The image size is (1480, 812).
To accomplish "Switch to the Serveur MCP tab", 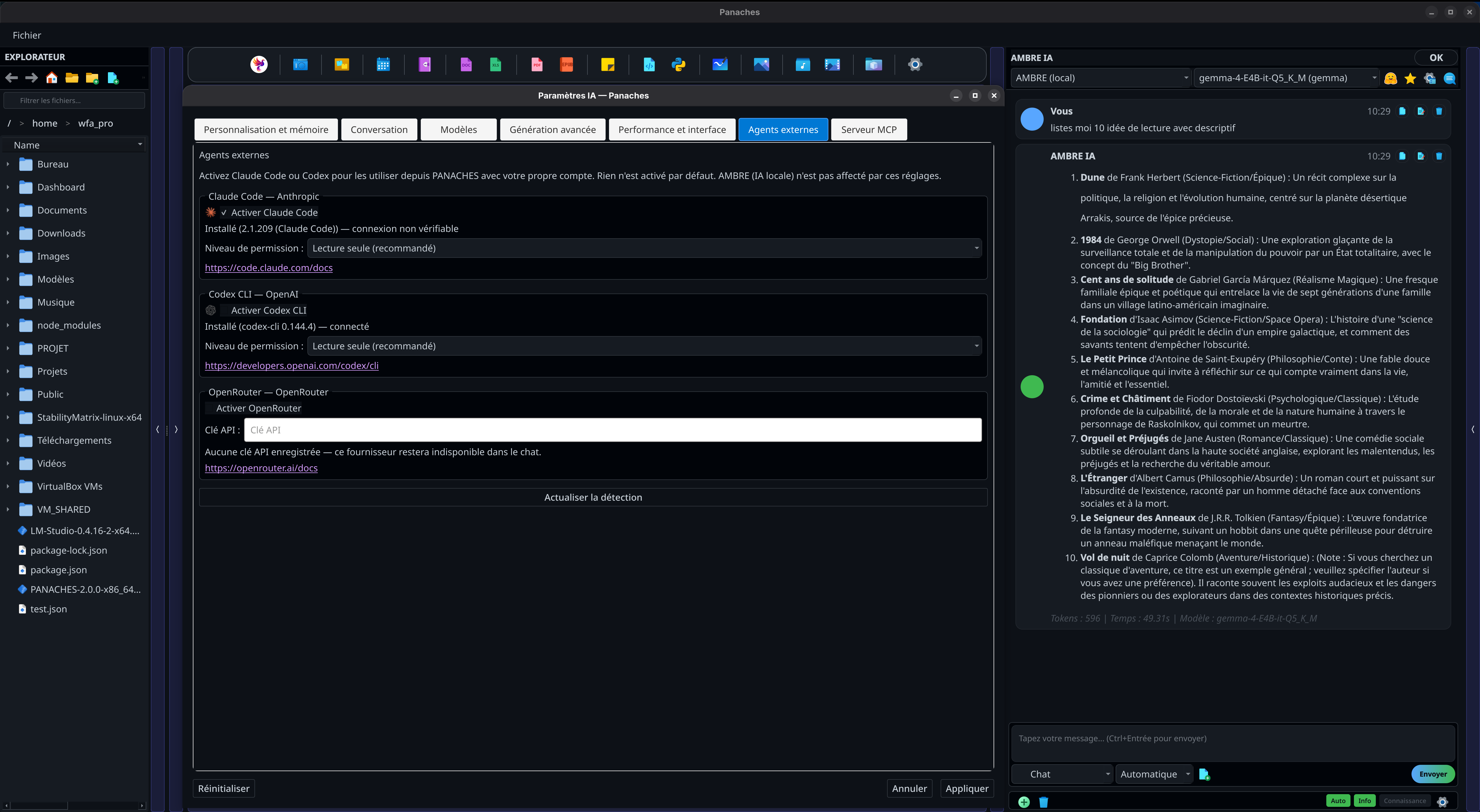I will (x=869, y=130).
